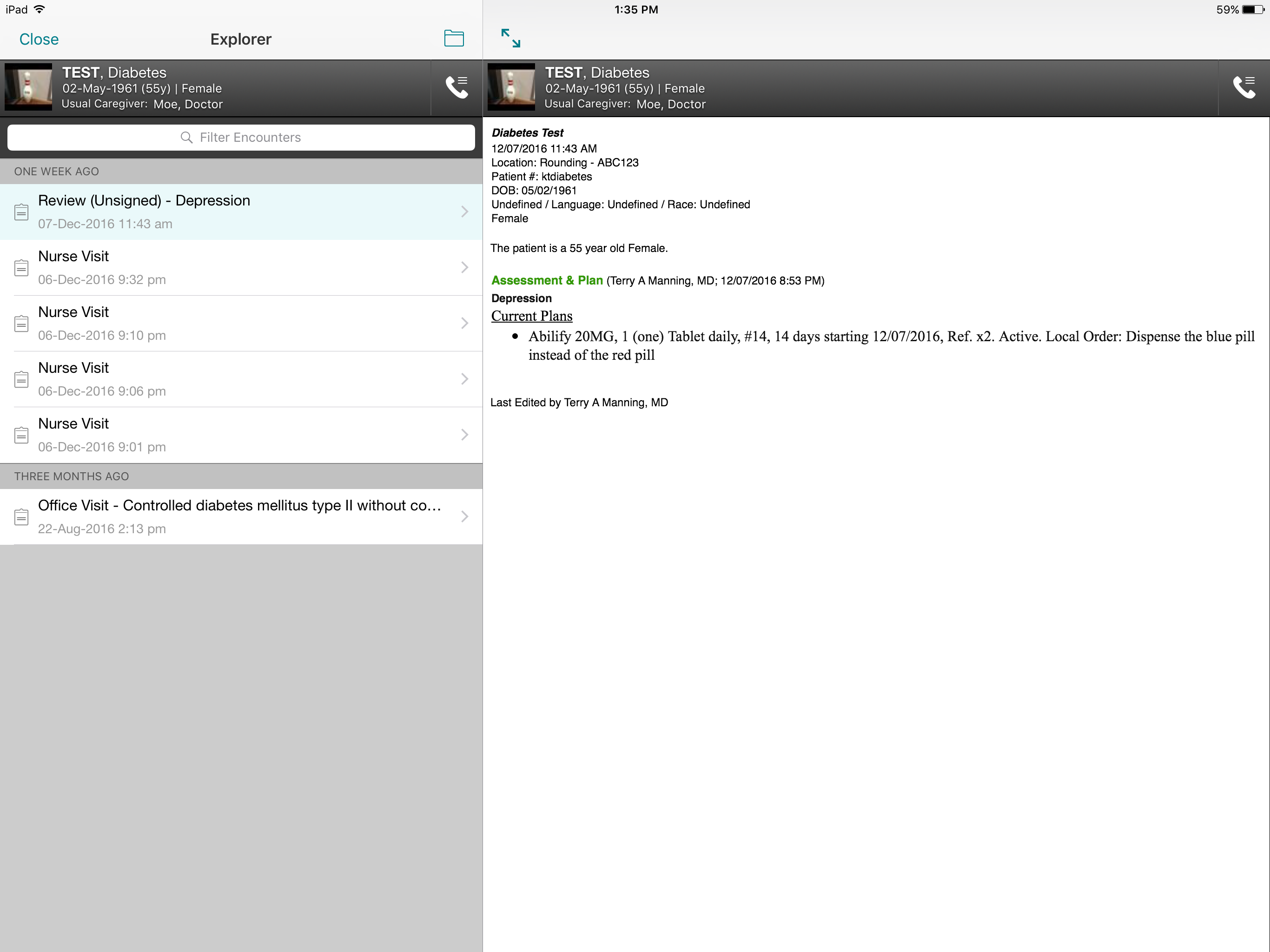Screen dimensions: 1270x952
Task: Tap patient photo thumbnail in left banner
Action: [28, 88]
